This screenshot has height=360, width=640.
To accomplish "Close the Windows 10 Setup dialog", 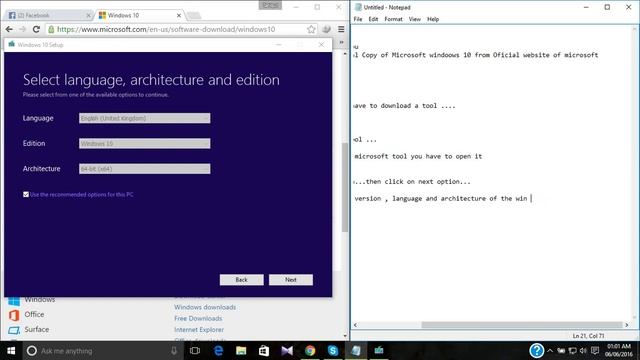I will pos(321,45).
